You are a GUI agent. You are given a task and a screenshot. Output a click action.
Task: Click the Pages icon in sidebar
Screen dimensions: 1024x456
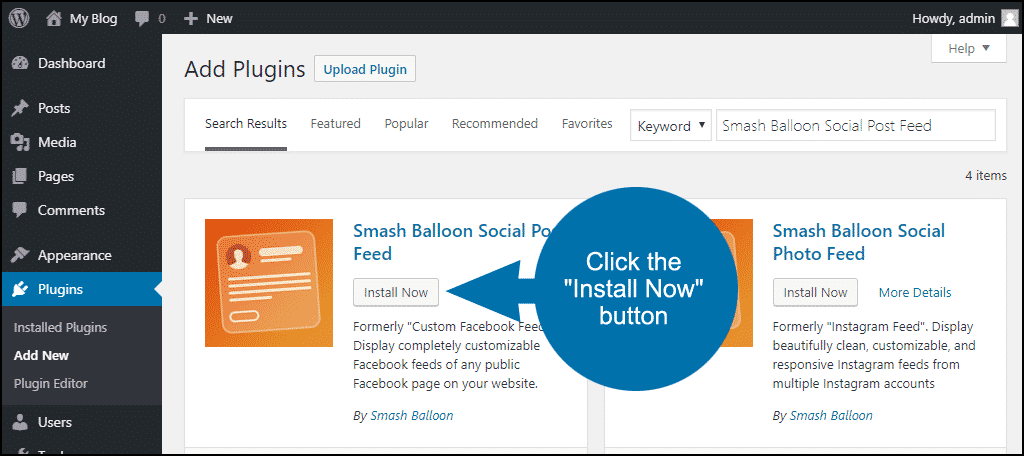(20, 176)
